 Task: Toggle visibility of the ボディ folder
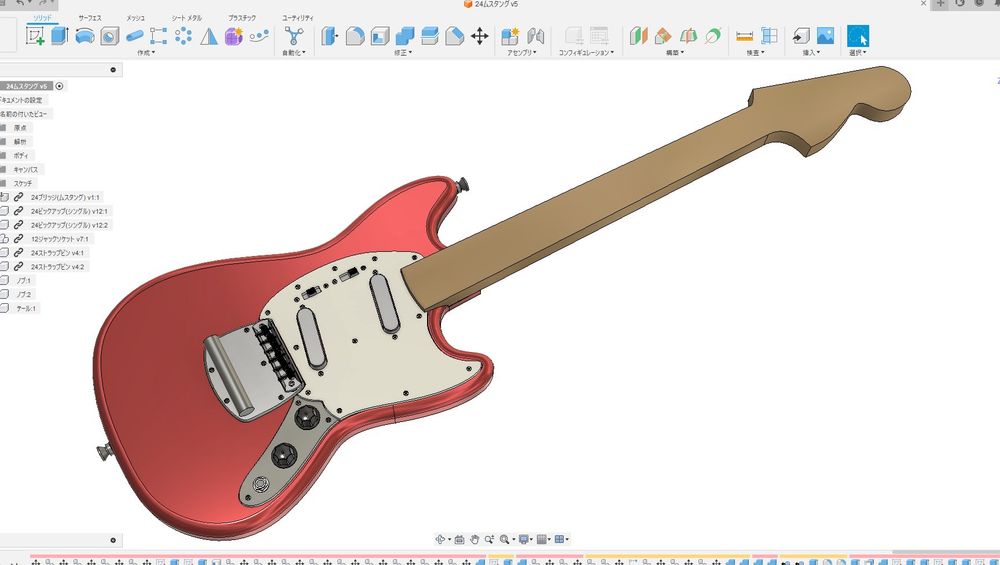pos(4,156)
